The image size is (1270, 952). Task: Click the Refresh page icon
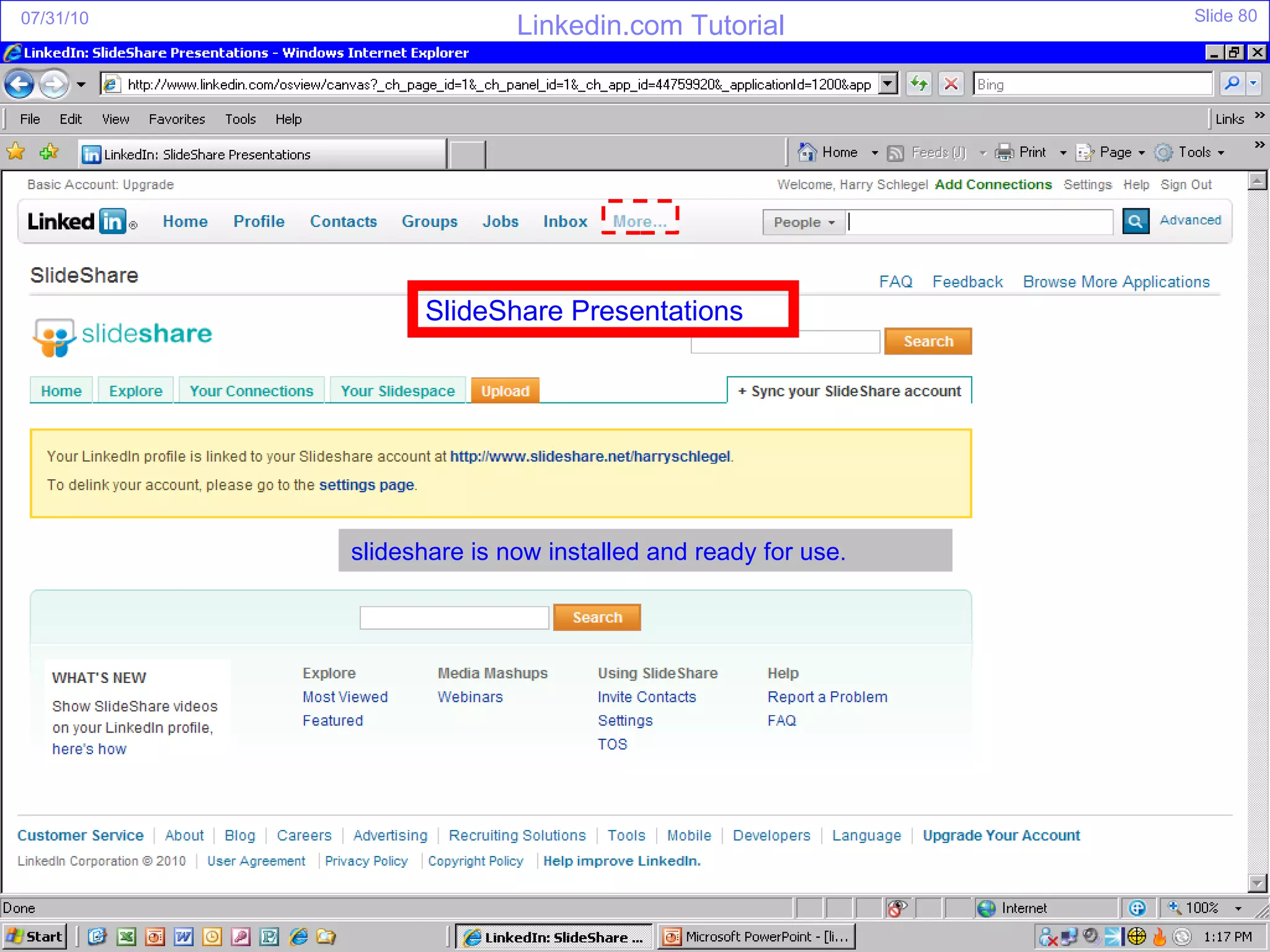[920, 84]
